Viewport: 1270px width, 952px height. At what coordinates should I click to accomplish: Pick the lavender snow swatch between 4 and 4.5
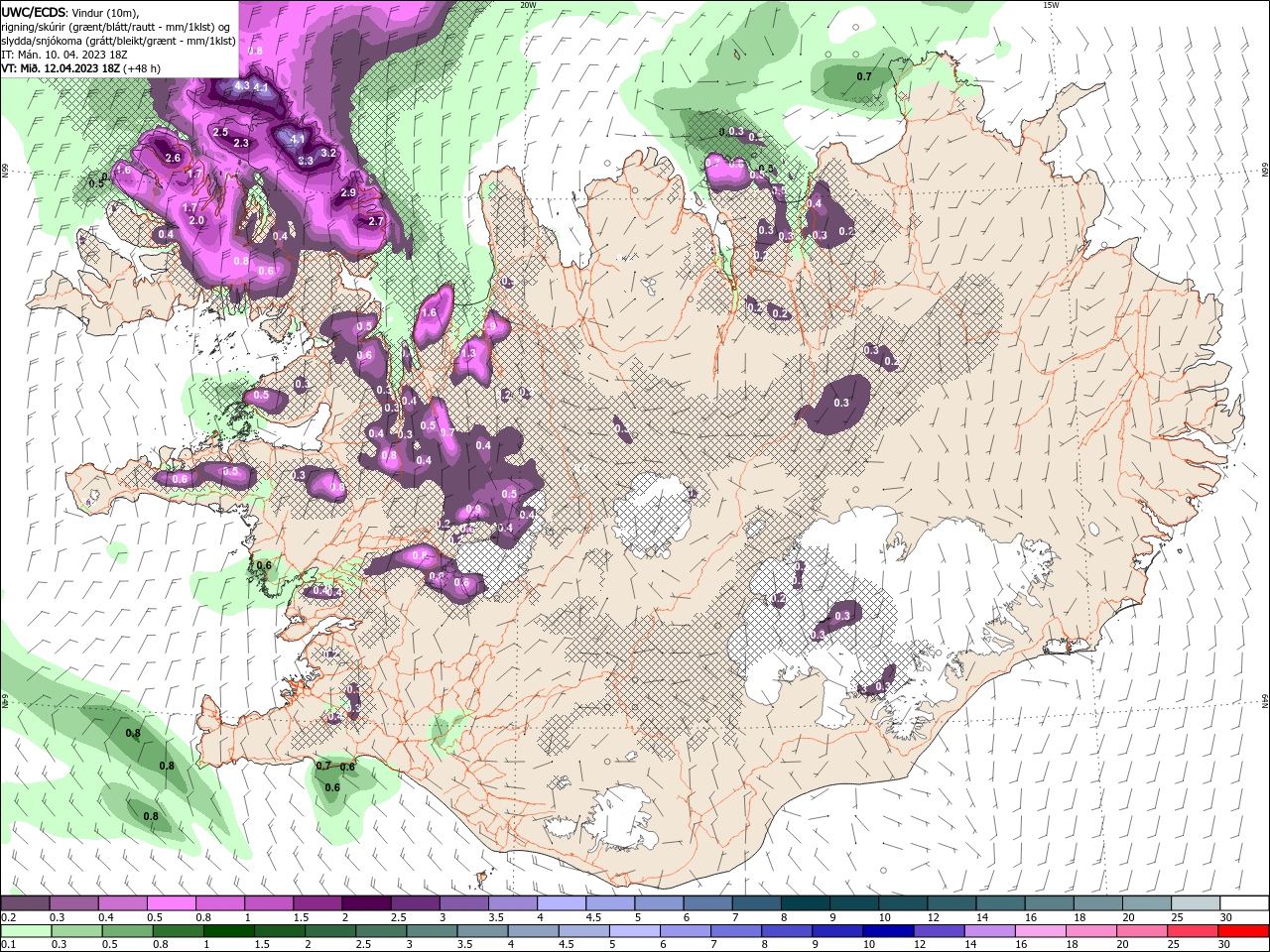click(x=560, y=903)
